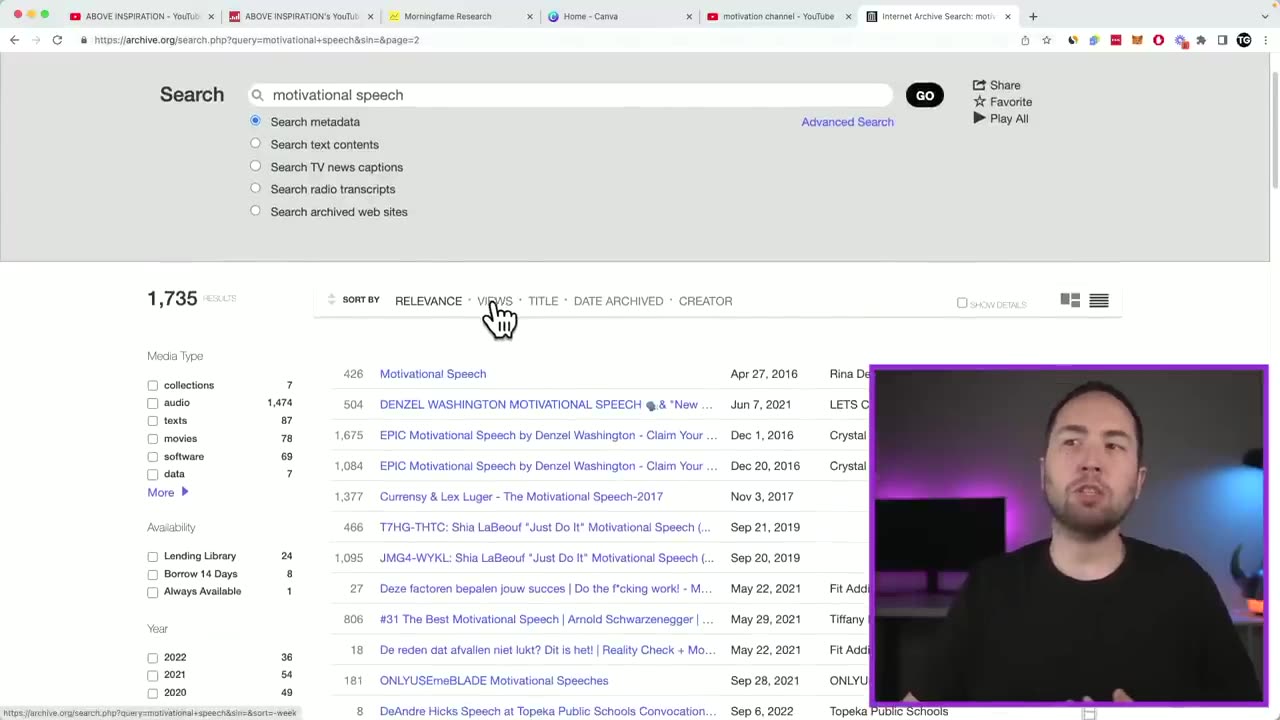Image resolution: width=1280 pixels, height=720 pixels.
Task: Check the software media type filter
Action: coord(153,457)
